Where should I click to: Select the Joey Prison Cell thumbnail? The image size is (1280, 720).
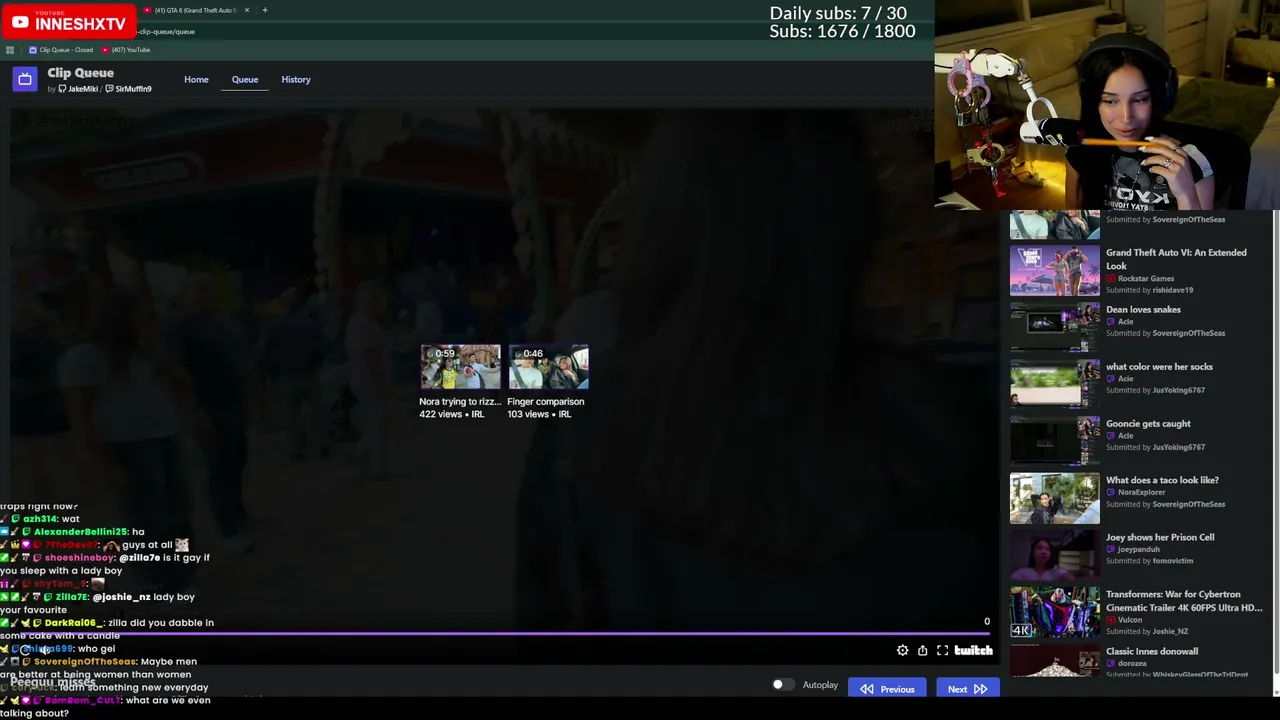click(x=1054, y=555)
